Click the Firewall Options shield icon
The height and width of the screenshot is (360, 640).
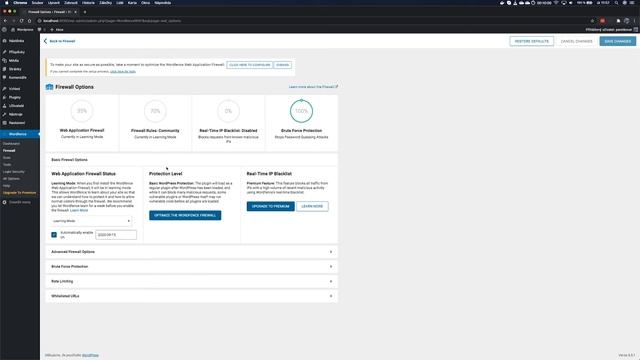point(49,87)
